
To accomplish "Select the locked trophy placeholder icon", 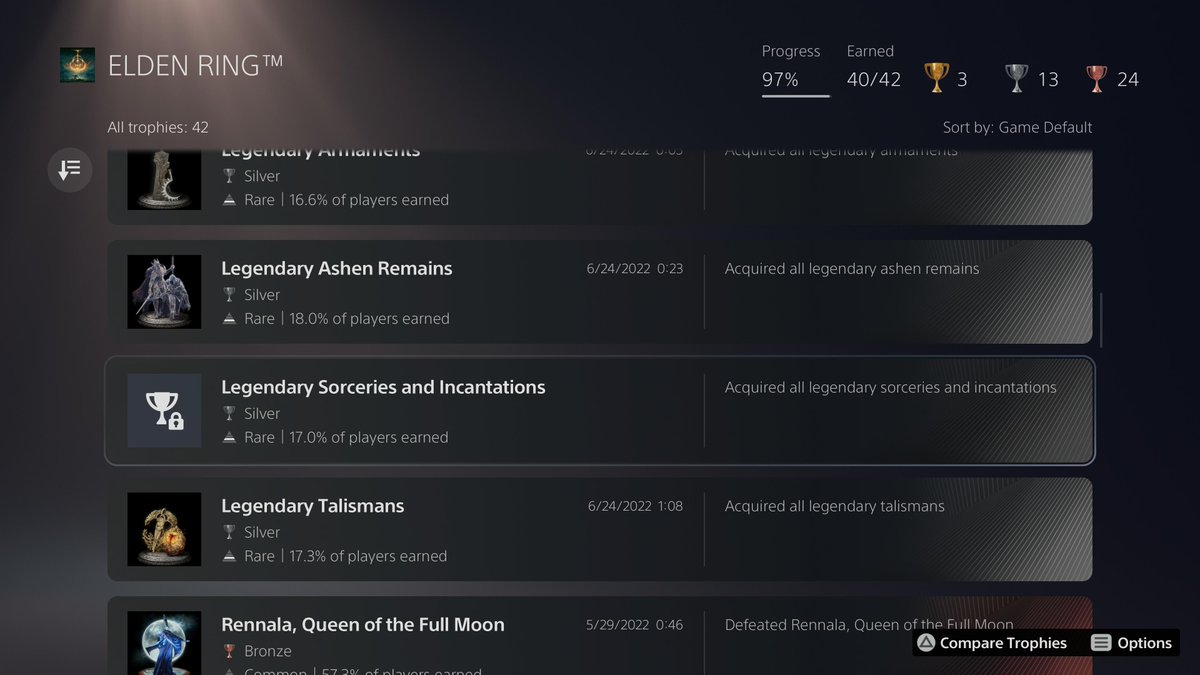I will click(164, 411).
